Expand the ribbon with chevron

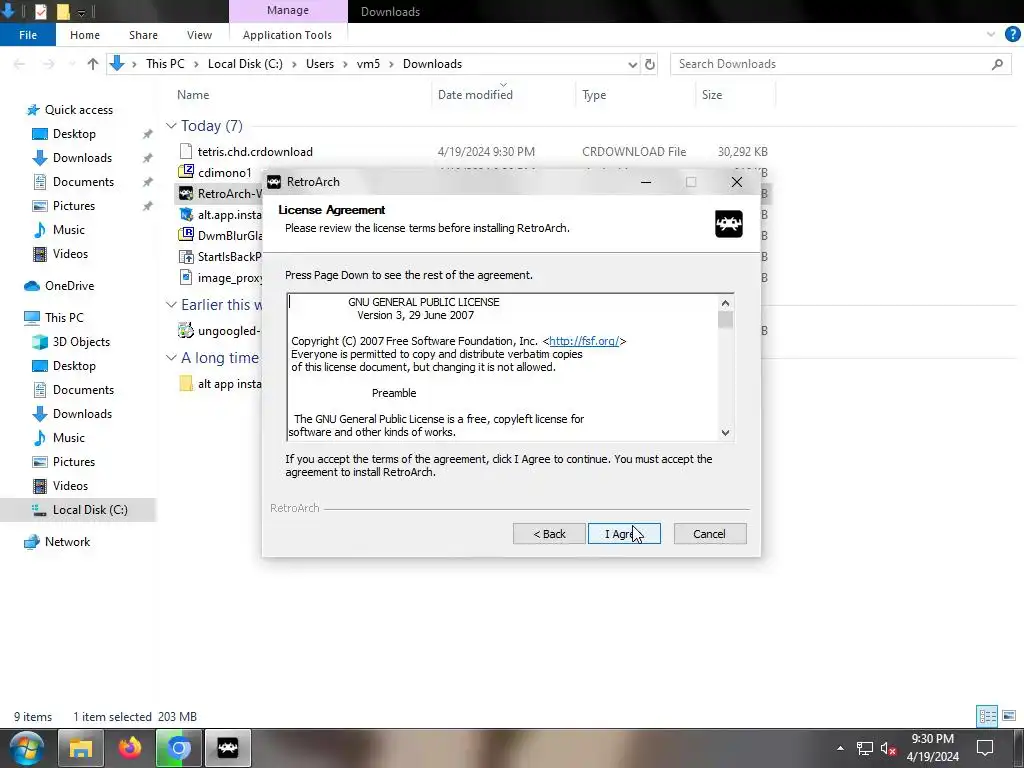tap(991, 35)
